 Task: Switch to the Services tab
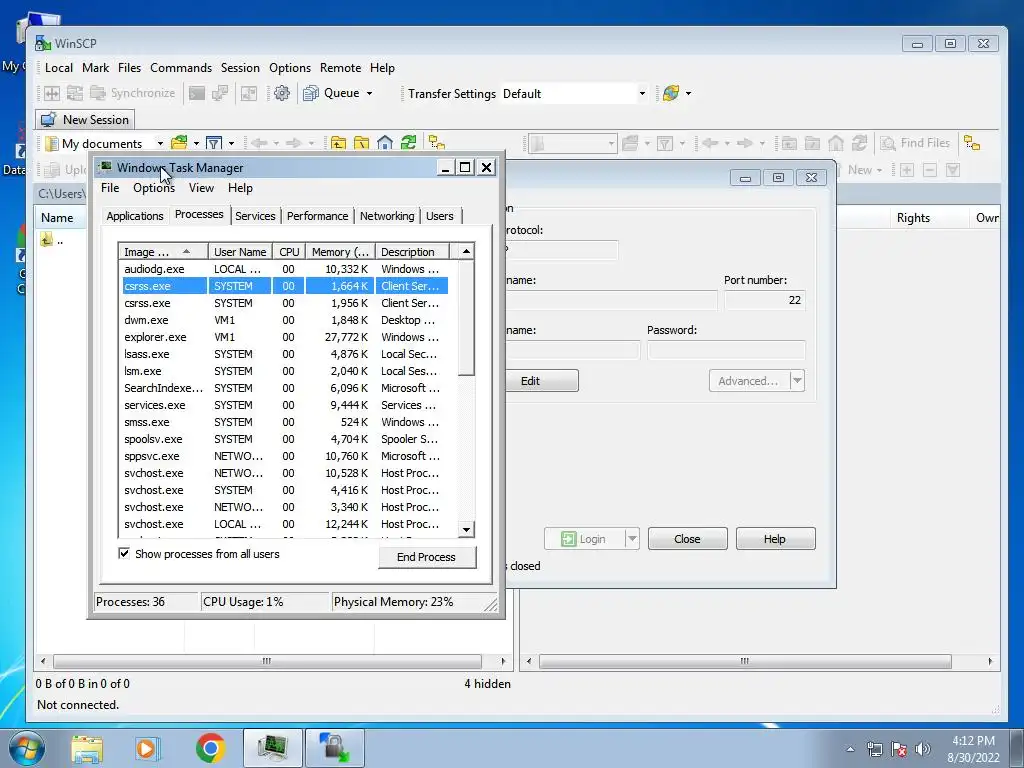point(255,216)
